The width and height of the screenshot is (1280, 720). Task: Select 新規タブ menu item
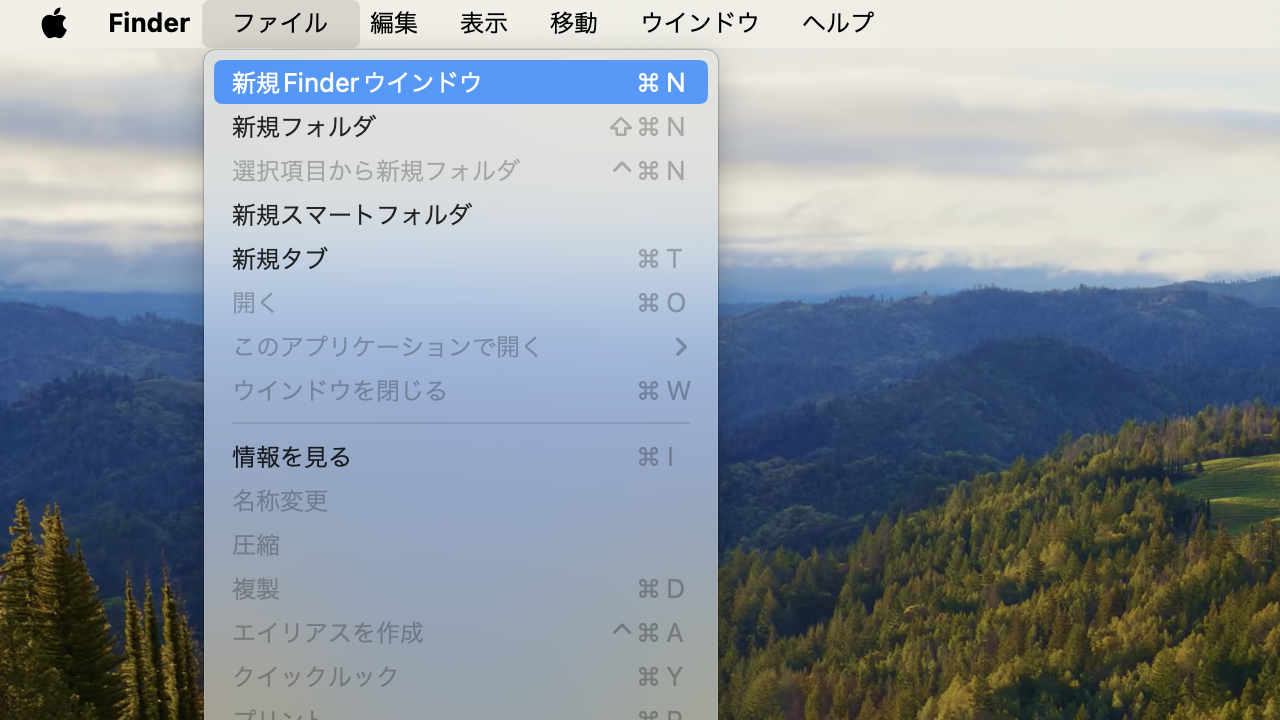coord(460,258)
